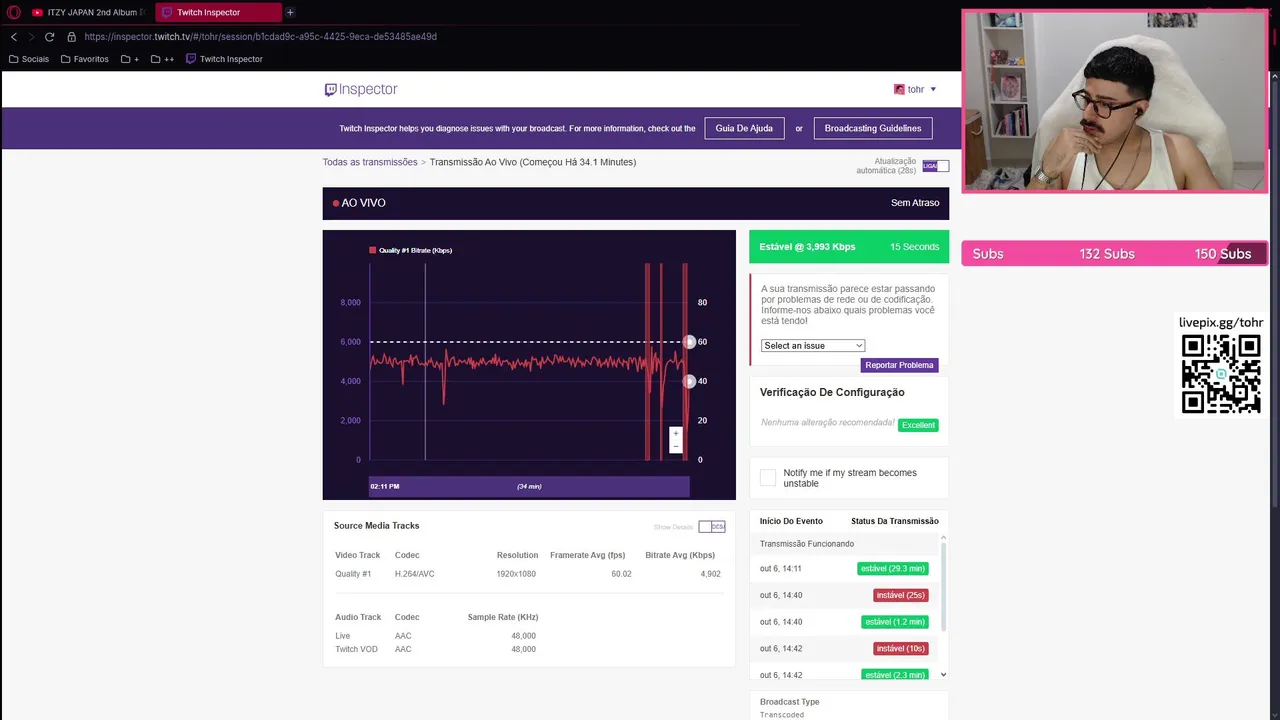The width and height of the screenshot is (1280, 720).
Task: Open the Favoritos bookmarks folder
Action: click(x=85, y=59)
